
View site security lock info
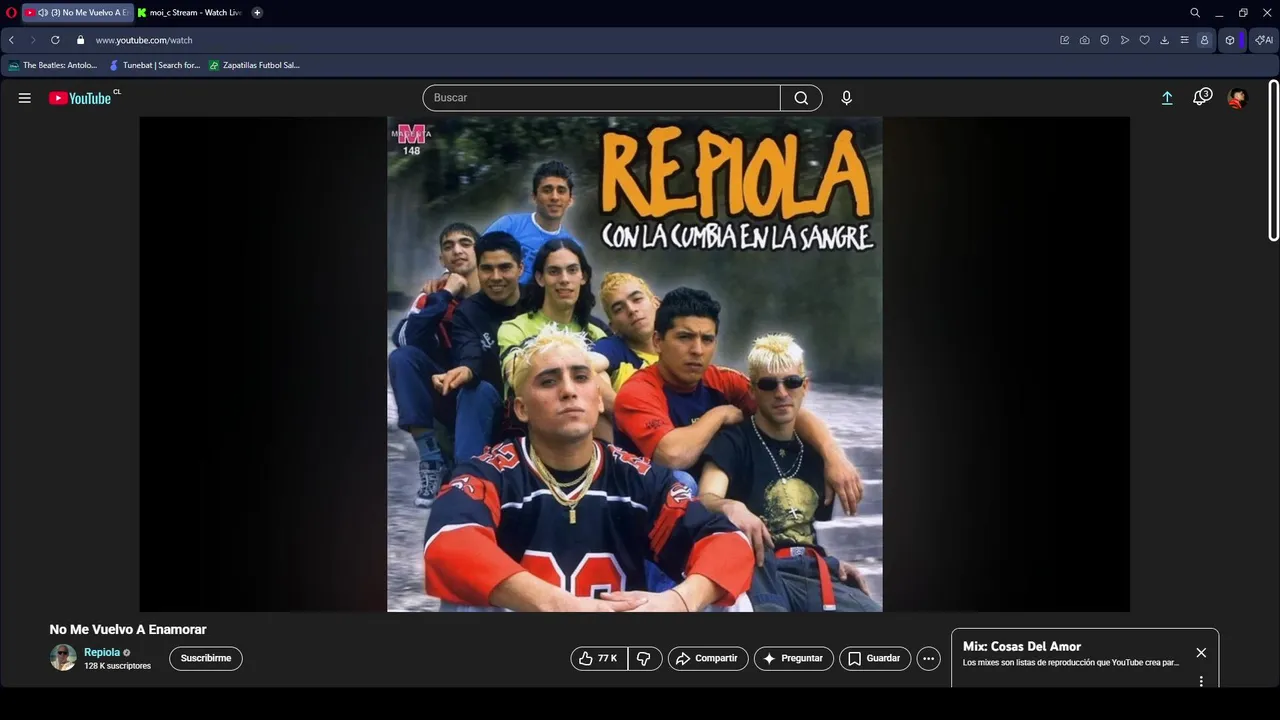pyautogui.click(x=81, y=40)
